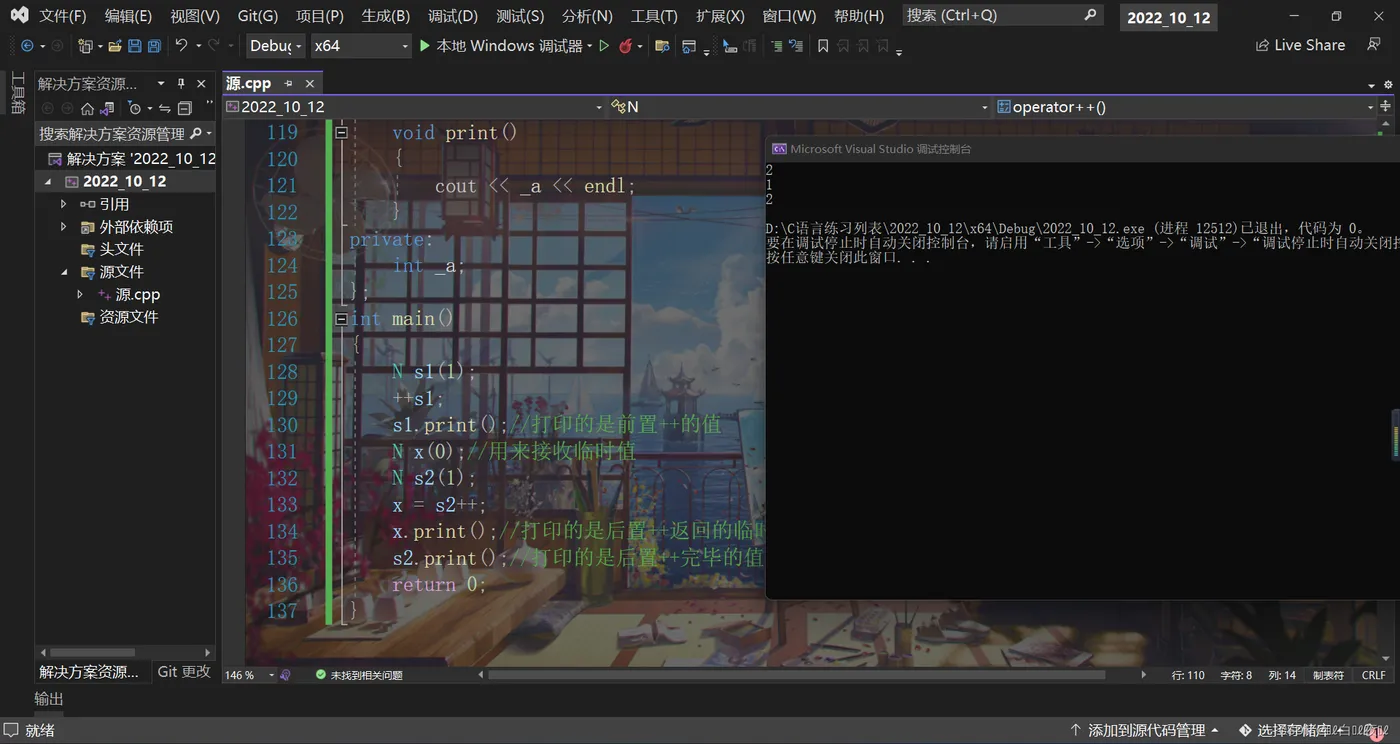Click the pending changes filter clock icon
Image resolution: width=1400 pixels, height=744 pixels.
[x=135, y=108]
